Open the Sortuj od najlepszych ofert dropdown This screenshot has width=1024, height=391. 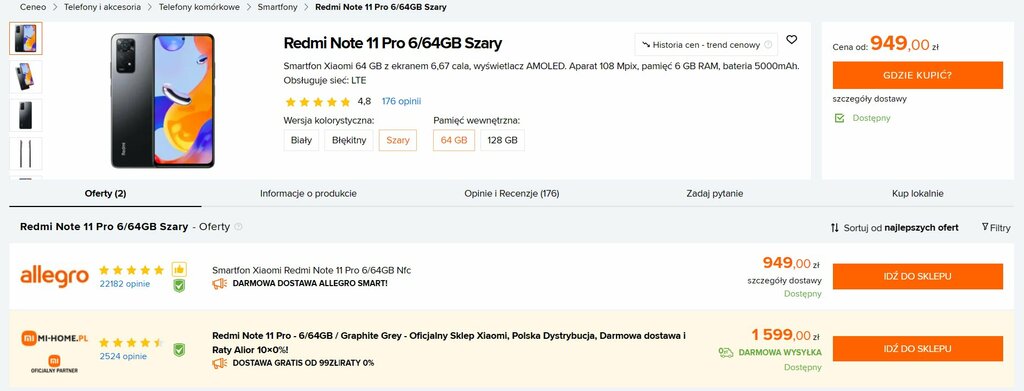[x=894, y=228]
